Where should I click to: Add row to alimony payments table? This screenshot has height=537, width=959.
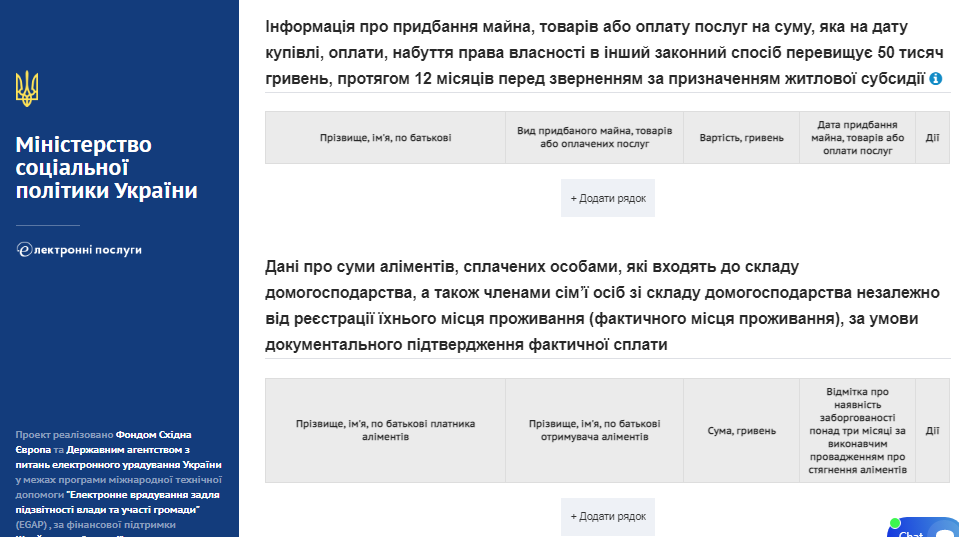(x=608, y=516)
